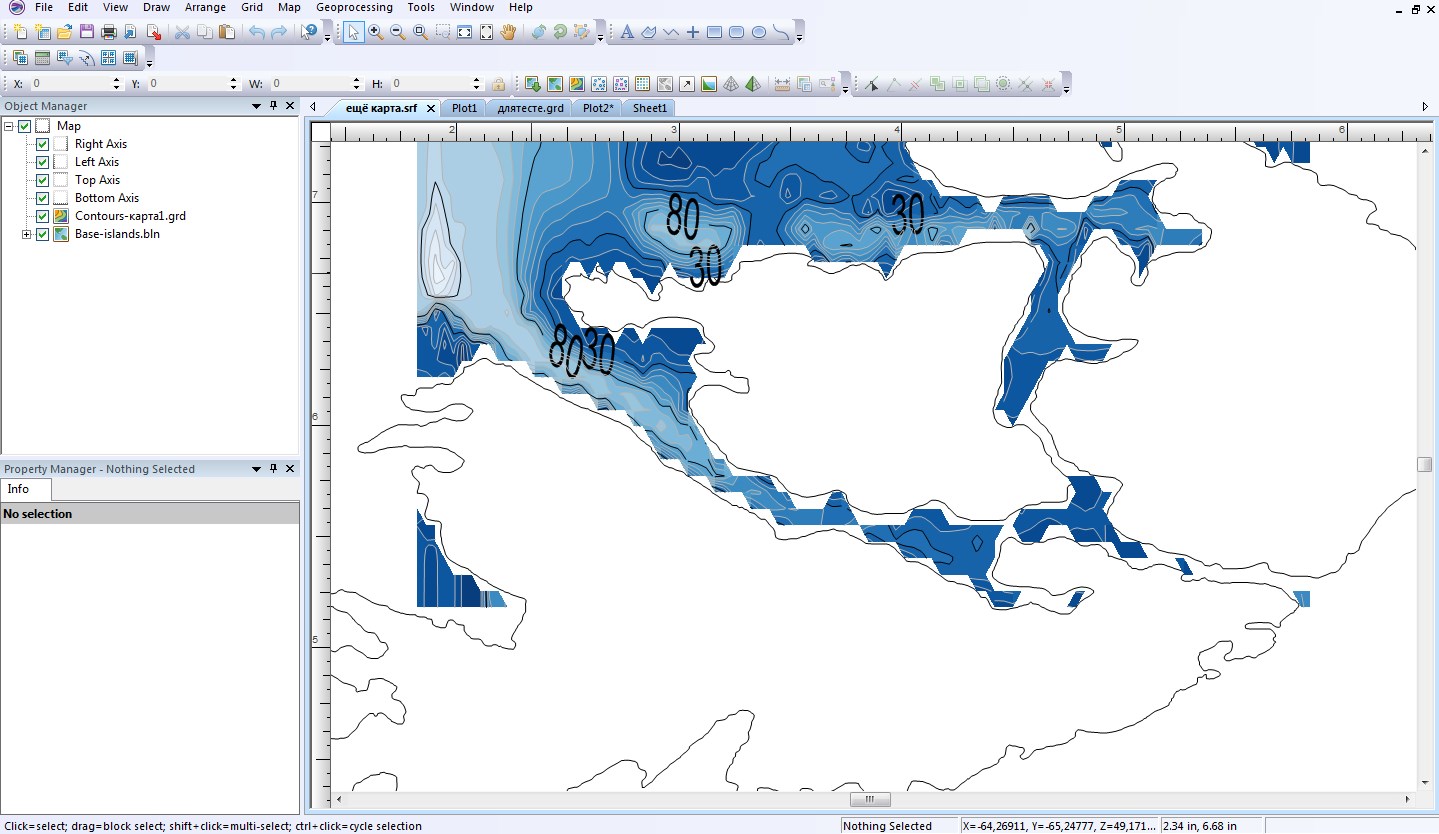The height and width of the screenshot is (834, 1439).
Task: Collapse the Map tree item
Action: [10, 125]
